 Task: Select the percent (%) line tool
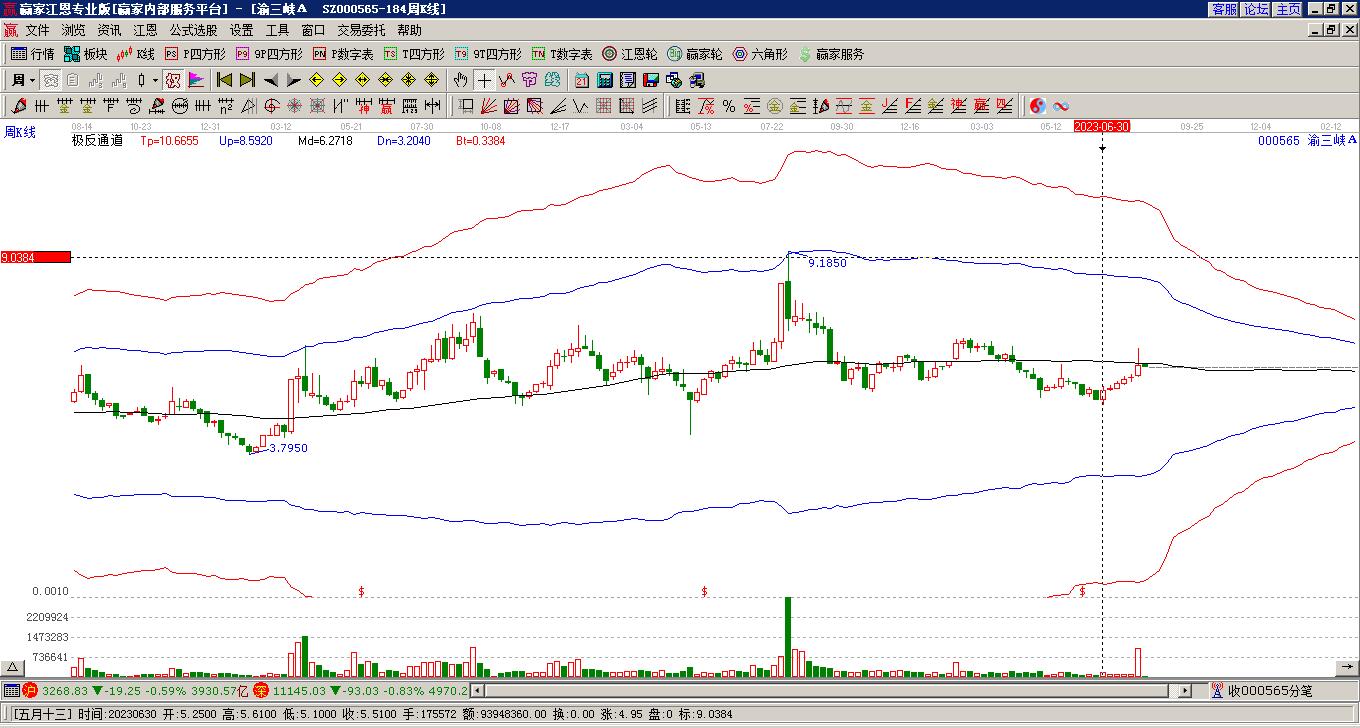click(x=729, y=106)
